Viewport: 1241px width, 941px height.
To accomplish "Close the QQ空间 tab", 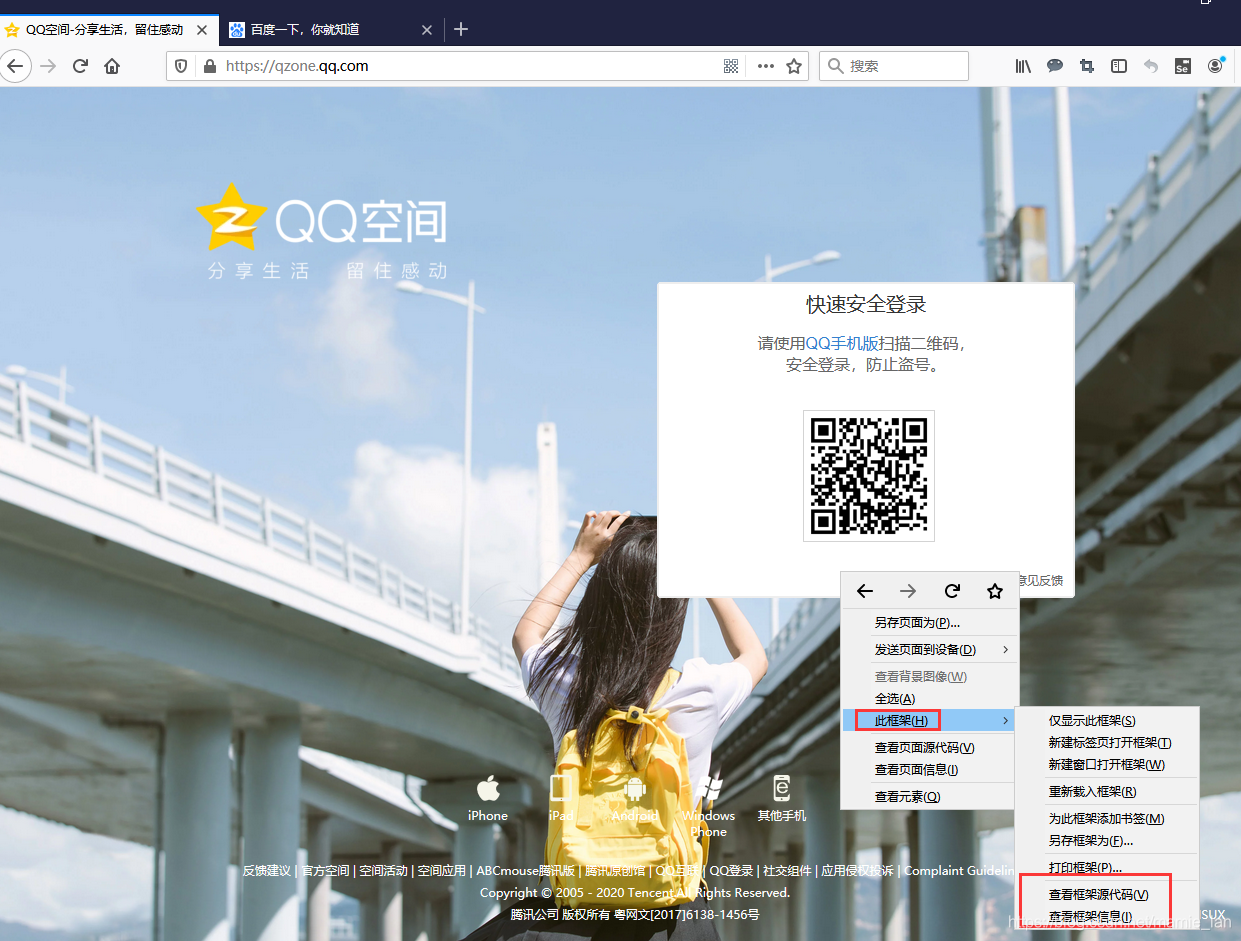I will 201,30.
